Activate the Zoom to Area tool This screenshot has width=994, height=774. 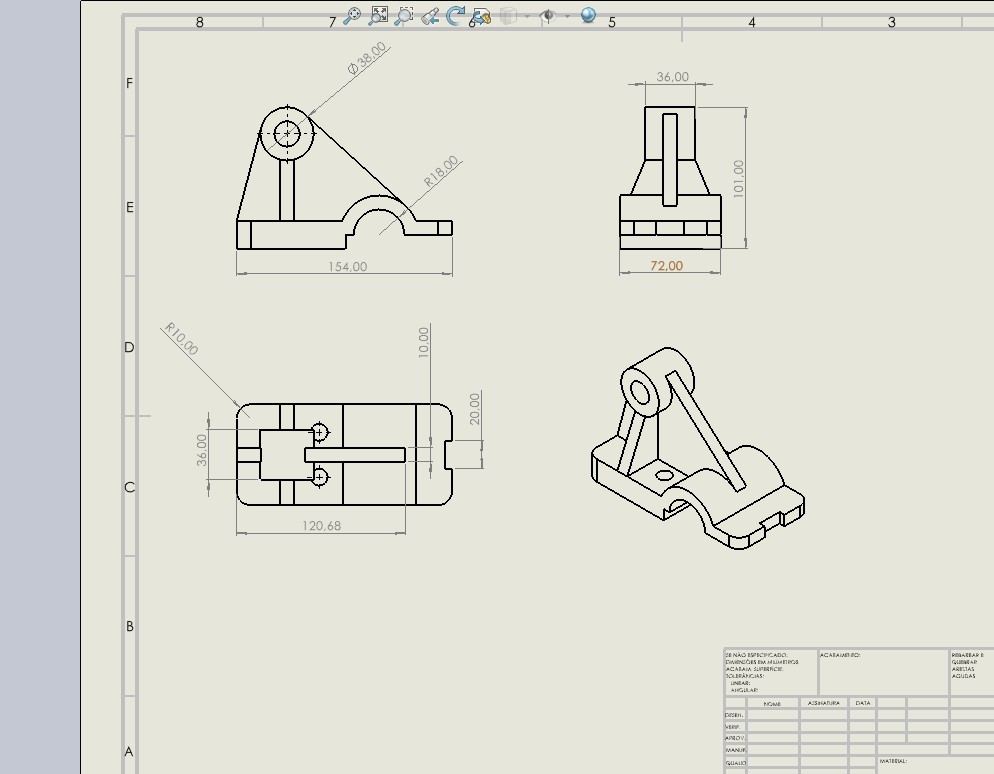[x=404, y=16]
